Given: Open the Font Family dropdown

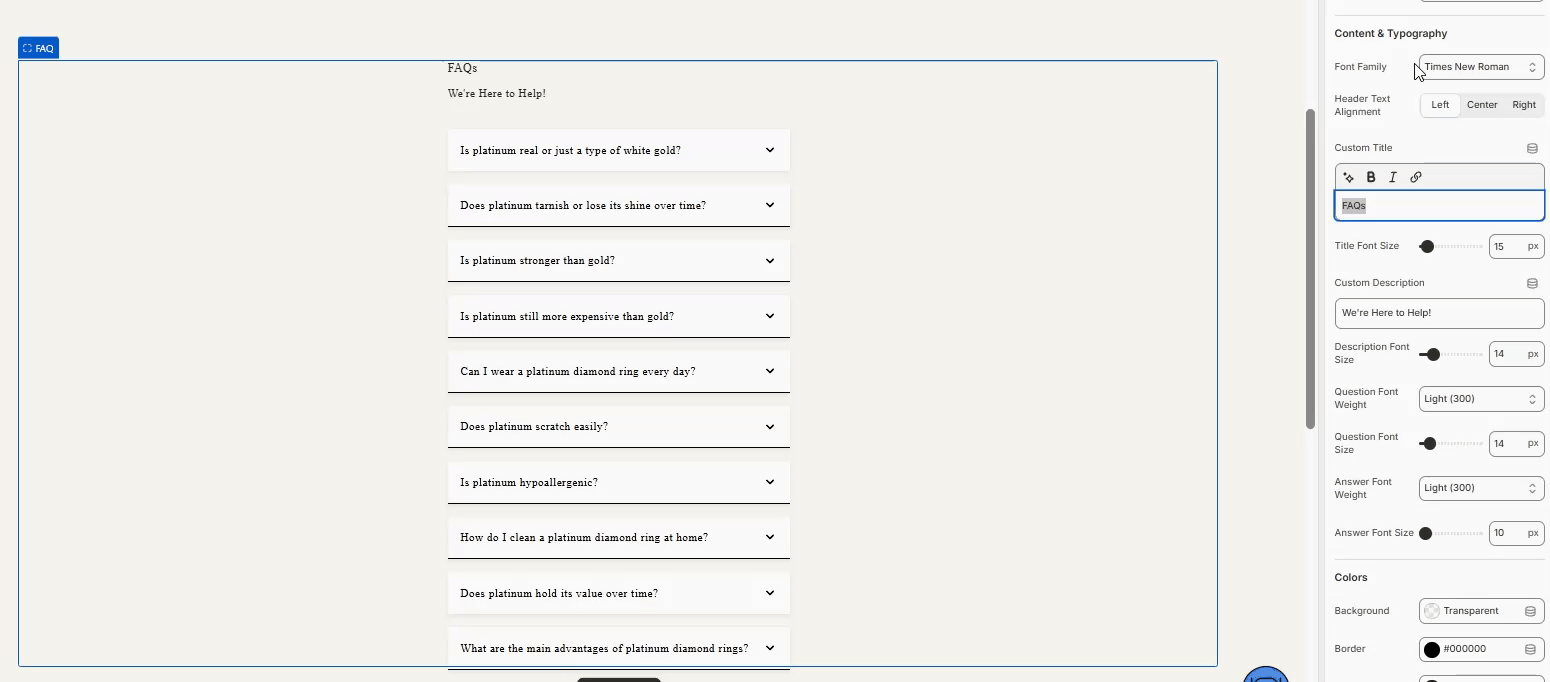Looking at the screenshot, I should pyautogui.click(x=1481, y=67).
